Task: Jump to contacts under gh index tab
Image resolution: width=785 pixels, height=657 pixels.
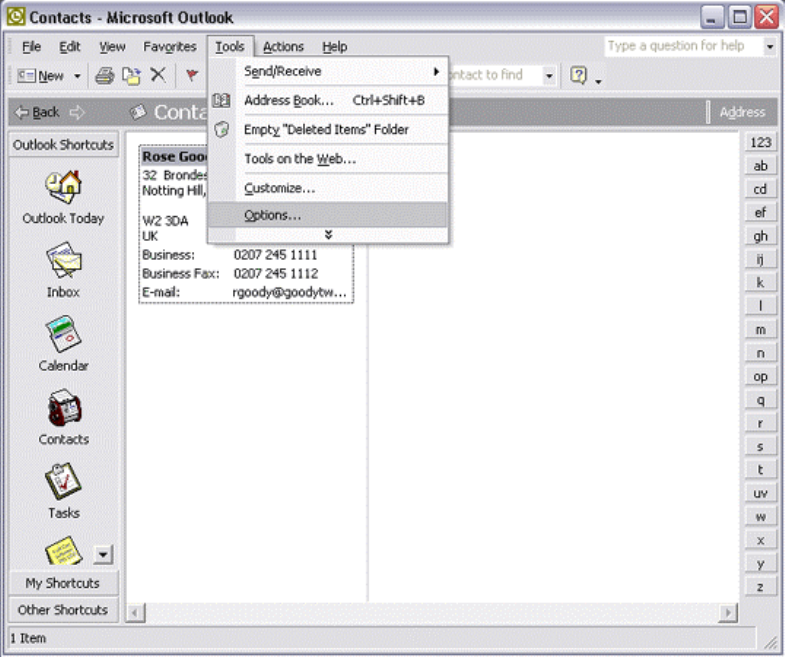Action: [760, 236]
